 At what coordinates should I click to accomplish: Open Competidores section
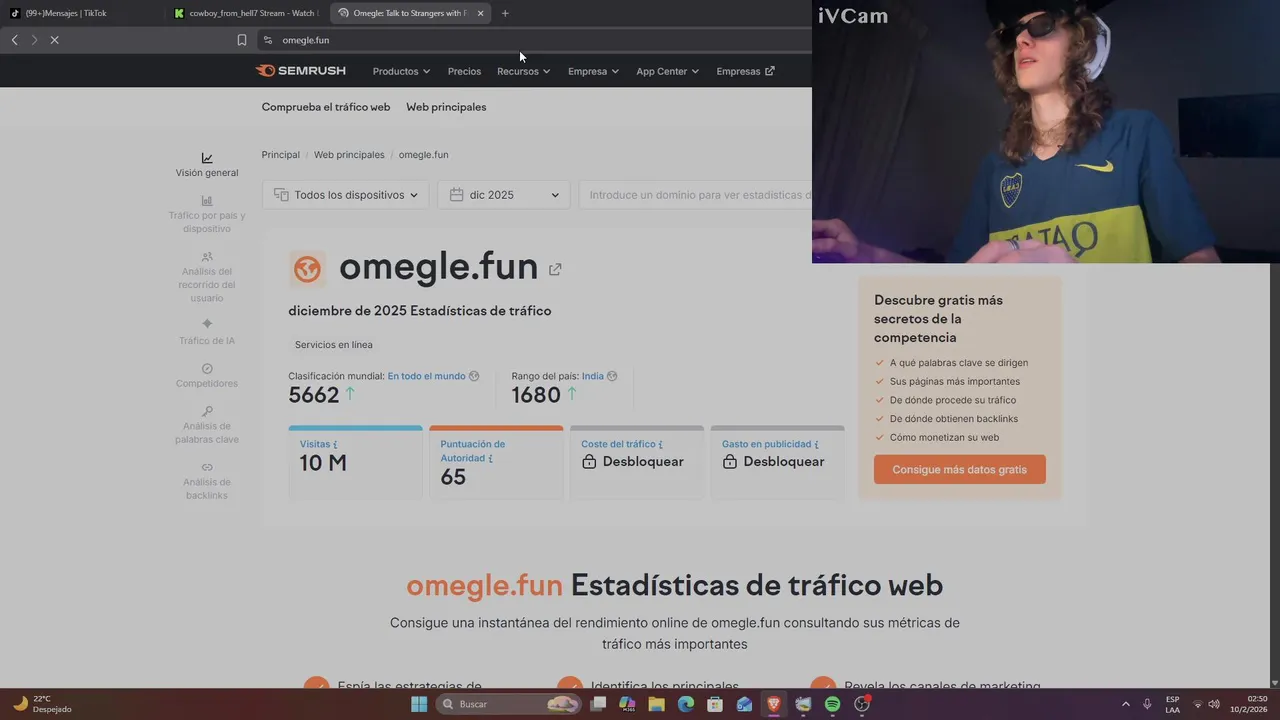pos(207,375)
